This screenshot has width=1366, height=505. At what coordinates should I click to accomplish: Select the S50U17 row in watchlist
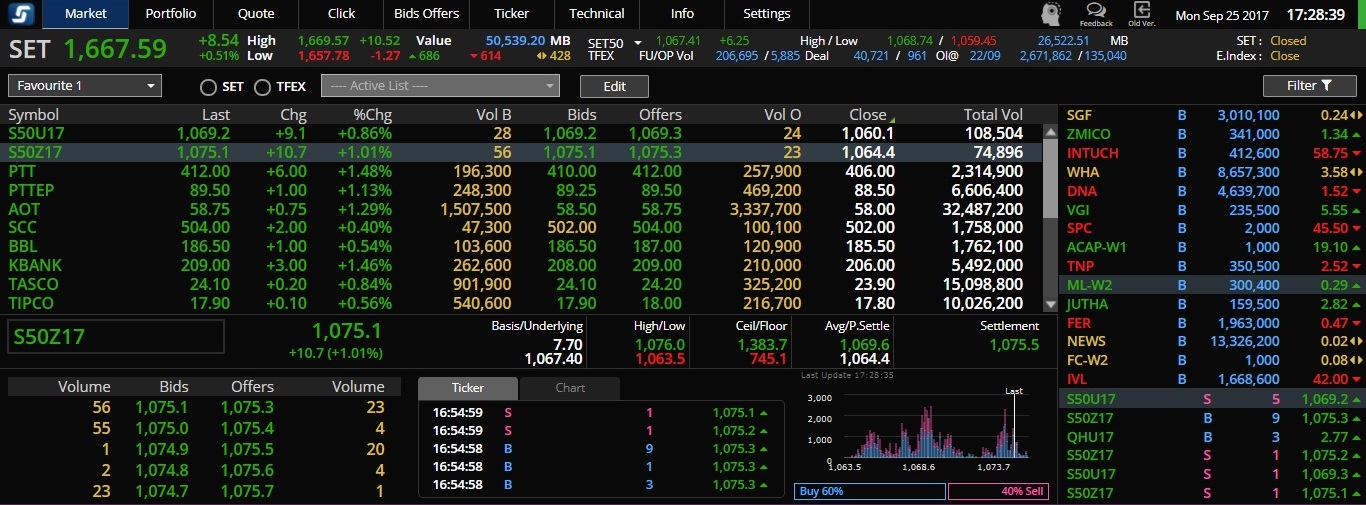click(x=521, y=133)
